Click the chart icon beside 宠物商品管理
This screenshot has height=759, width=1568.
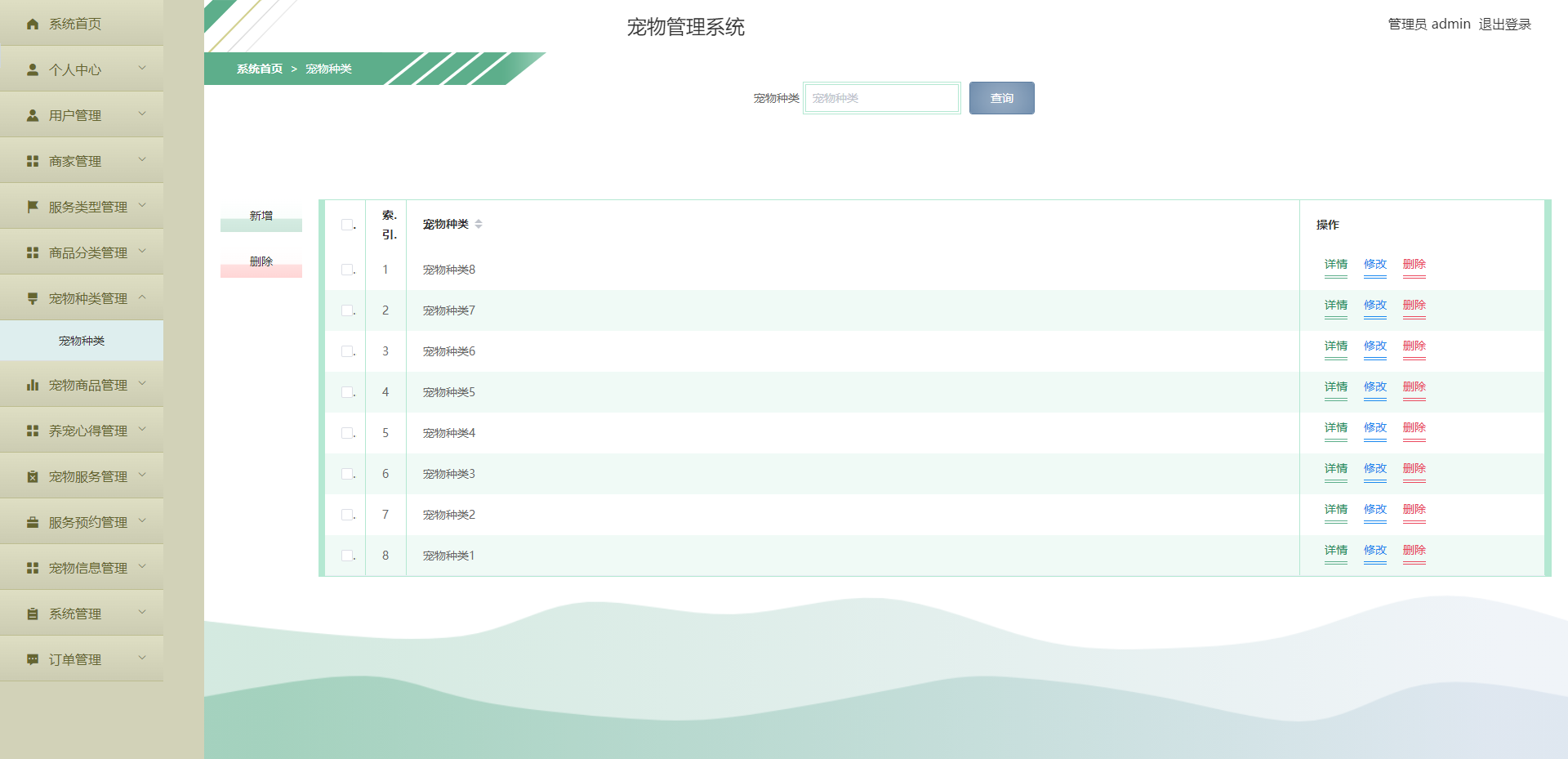tap(32, 384)
